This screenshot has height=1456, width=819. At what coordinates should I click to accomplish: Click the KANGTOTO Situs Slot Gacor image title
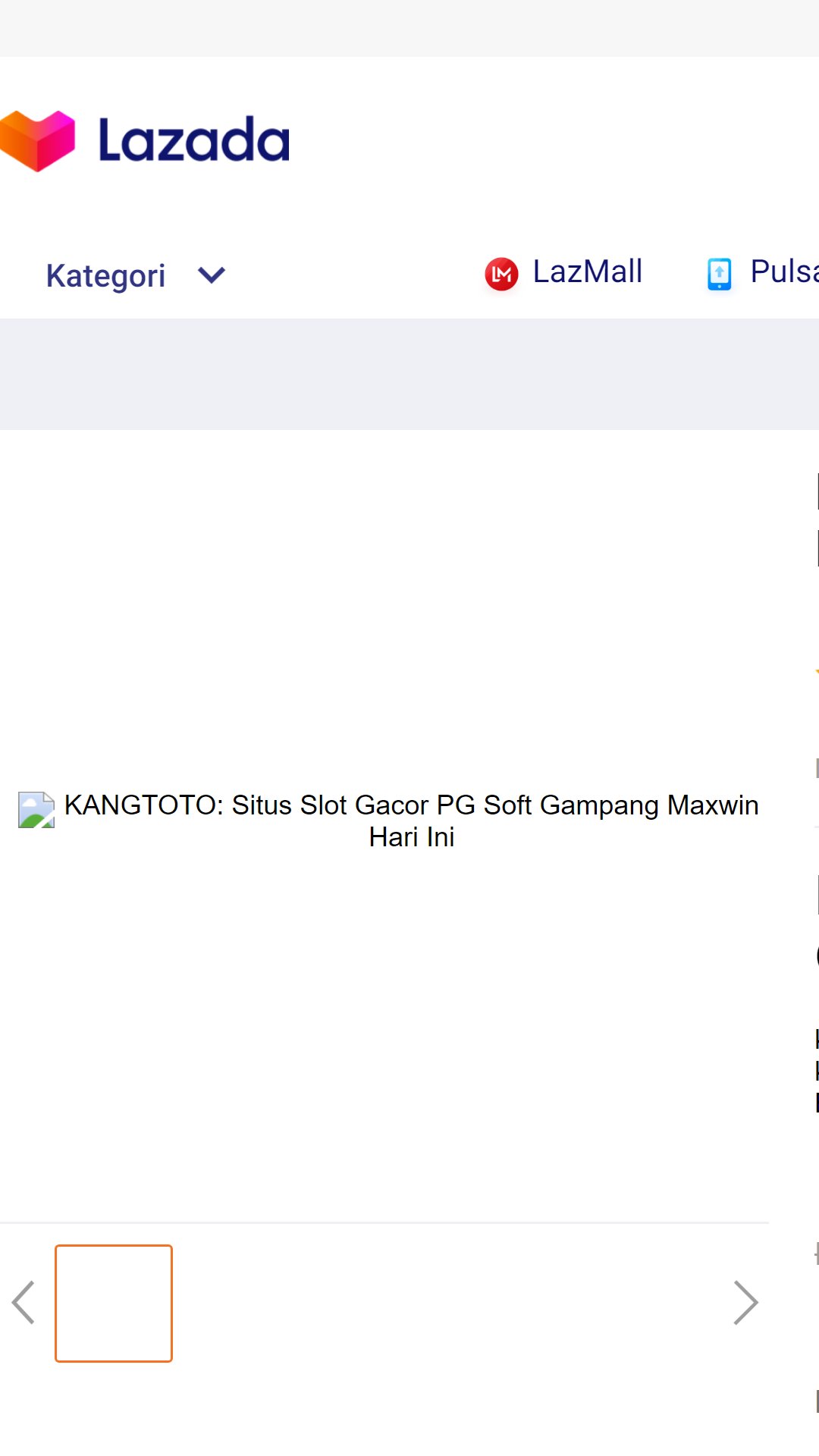[x=411, y=805]
